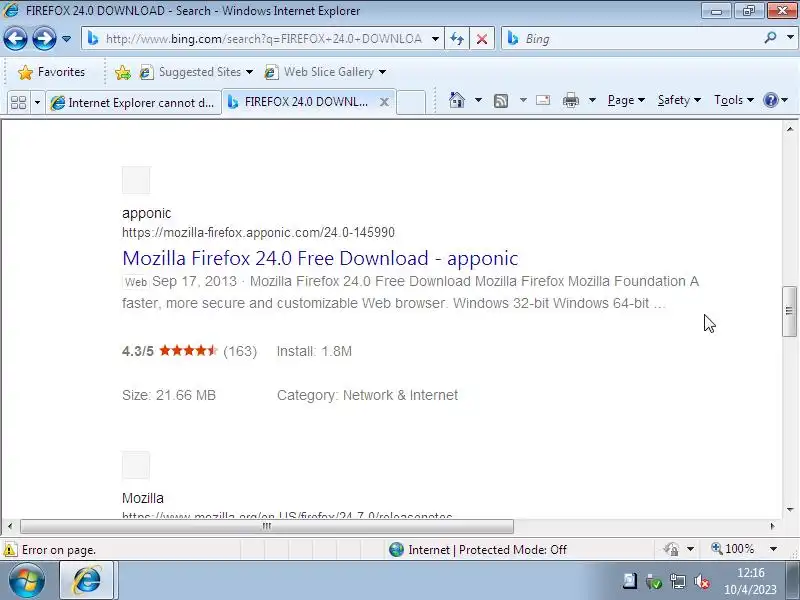Expand the feeds dropdown arrow

click(x=523, y=100)
